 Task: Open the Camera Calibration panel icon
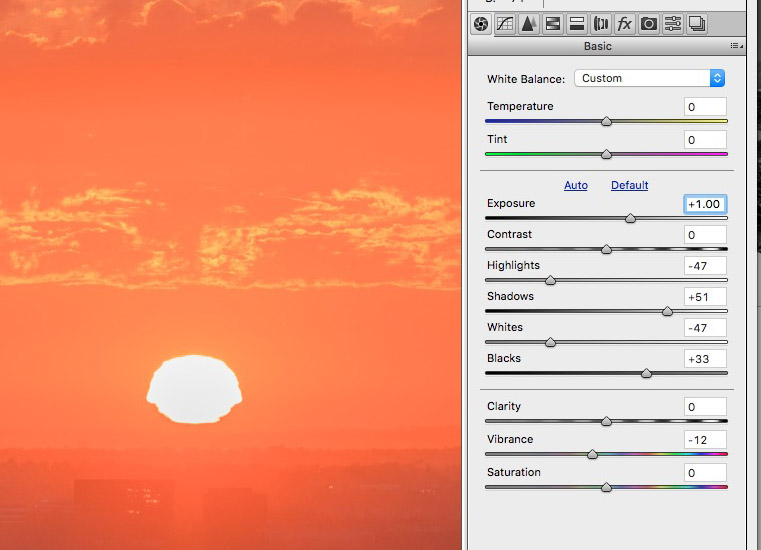click(649, 24)
